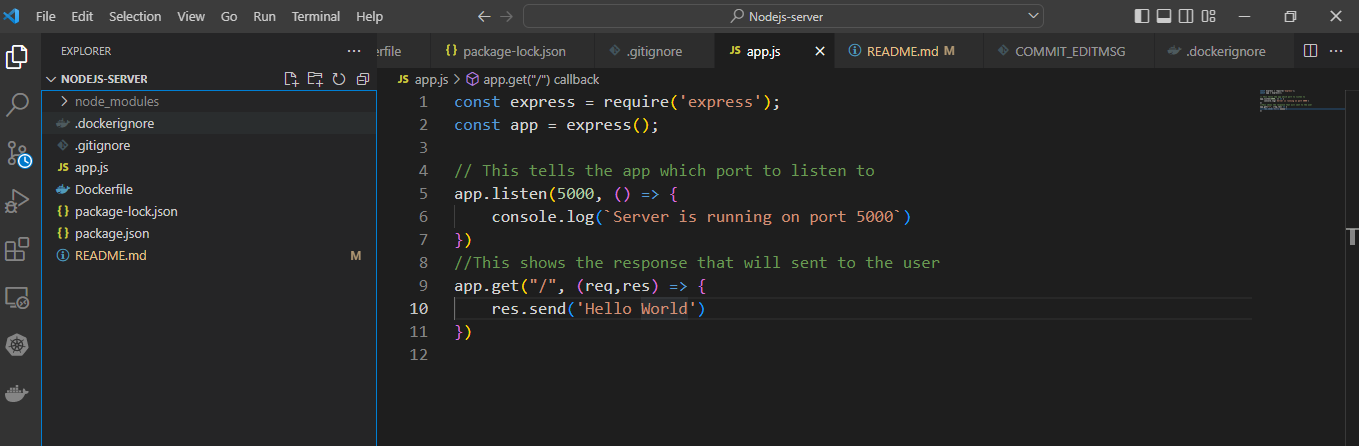Open the Docker view icon
Screen dimensions: 1359x446
18,393
